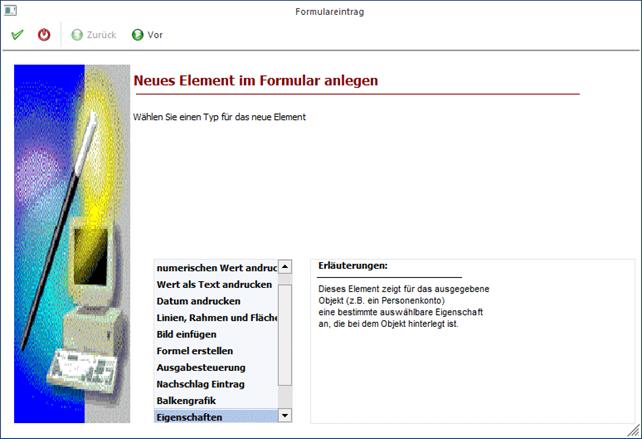Screen dimensions: 642x439
Task: Click the green checkmark confirm icon
Action: click(x=17, y=35)
